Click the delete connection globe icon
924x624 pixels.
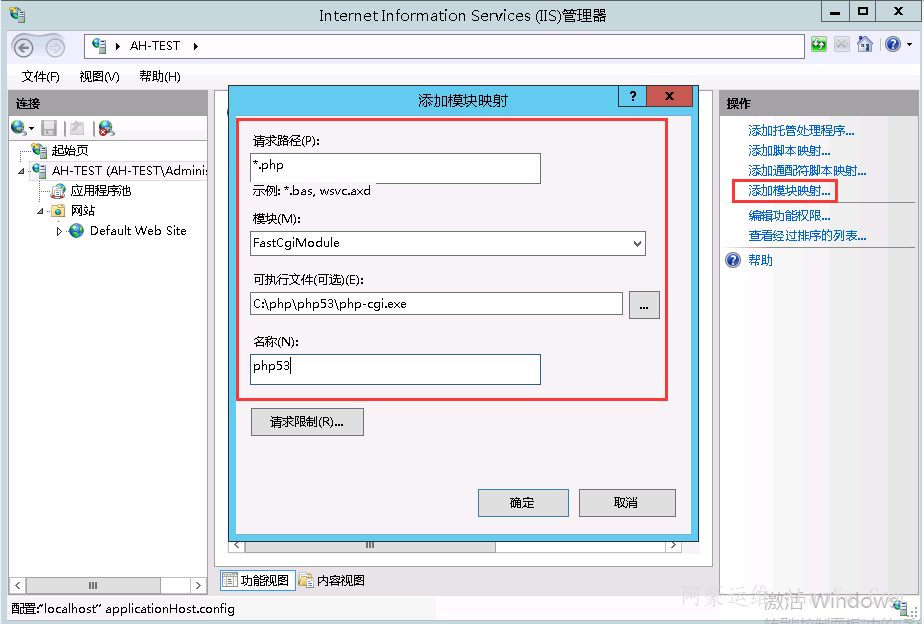pyautogui.click(x=106, y=128)
